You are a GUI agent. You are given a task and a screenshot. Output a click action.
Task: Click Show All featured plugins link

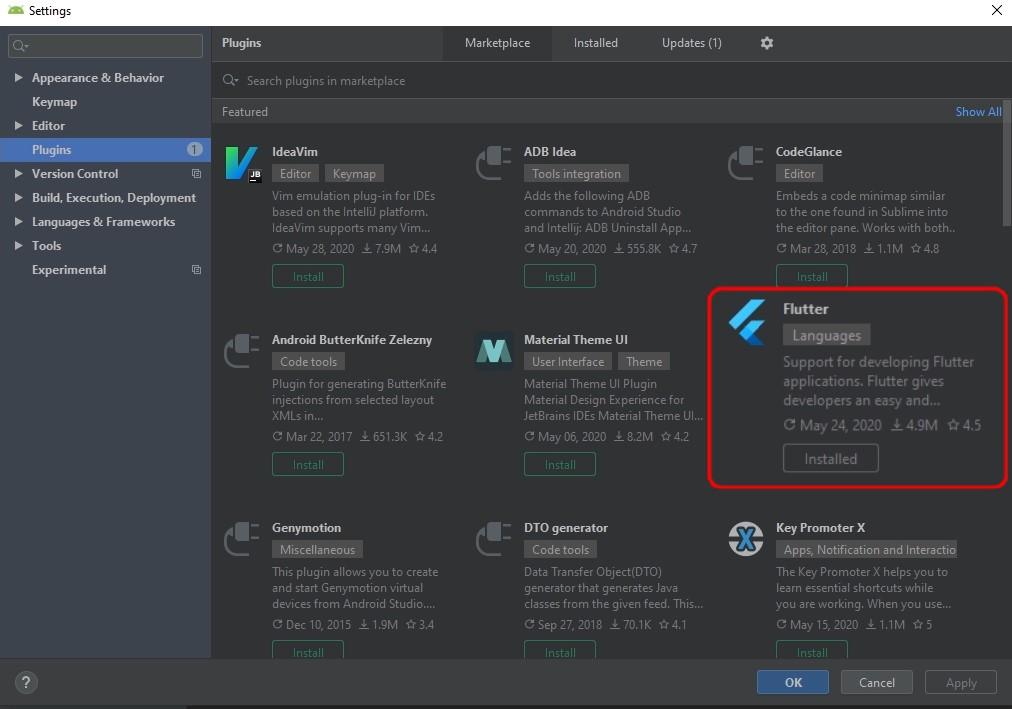[x=977, y=112]
